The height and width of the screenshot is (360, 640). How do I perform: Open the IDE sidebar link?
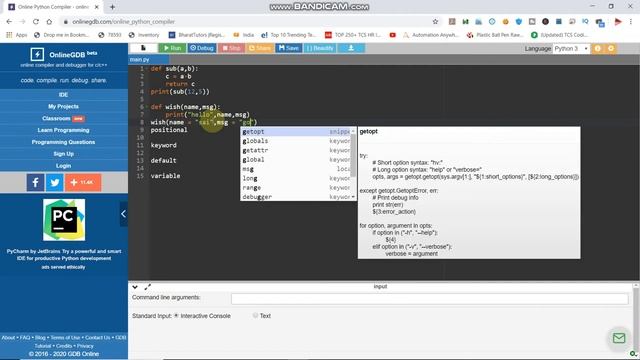point(64,95)
